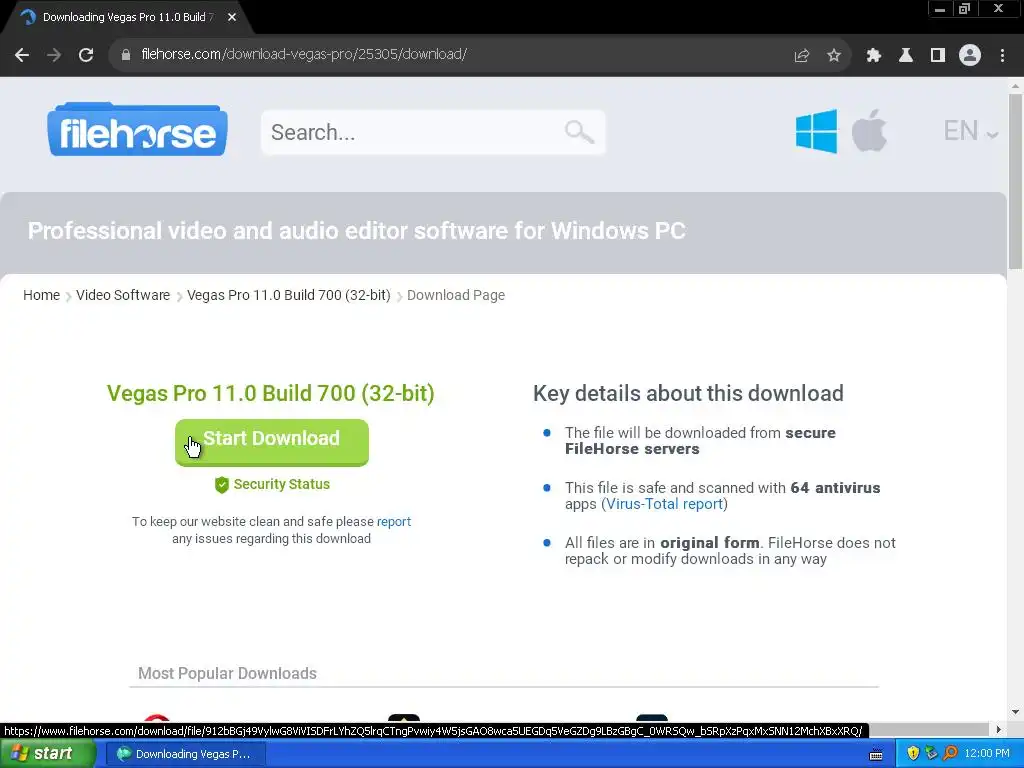Click the page scrollbar down arrow
1024x768 pixels.
coord(1015,712)
